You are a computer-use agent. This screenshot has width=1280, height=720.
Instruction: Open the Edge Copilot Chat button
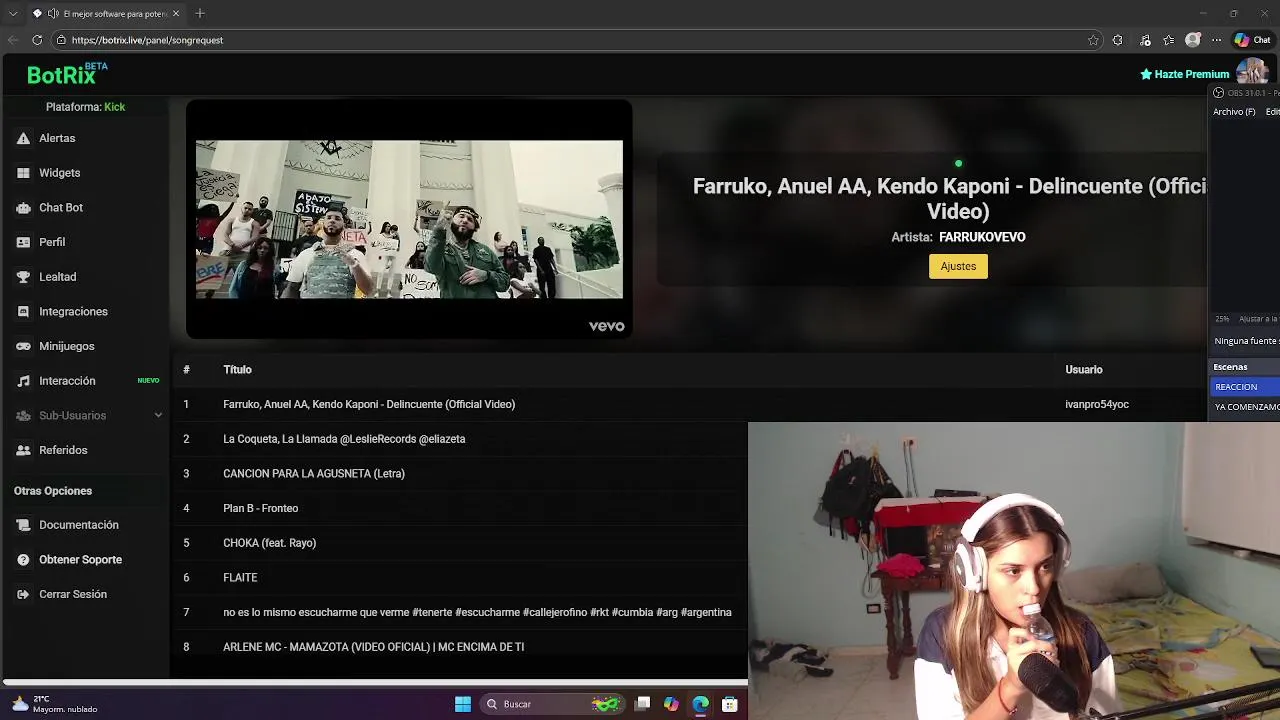point(1252,40)
